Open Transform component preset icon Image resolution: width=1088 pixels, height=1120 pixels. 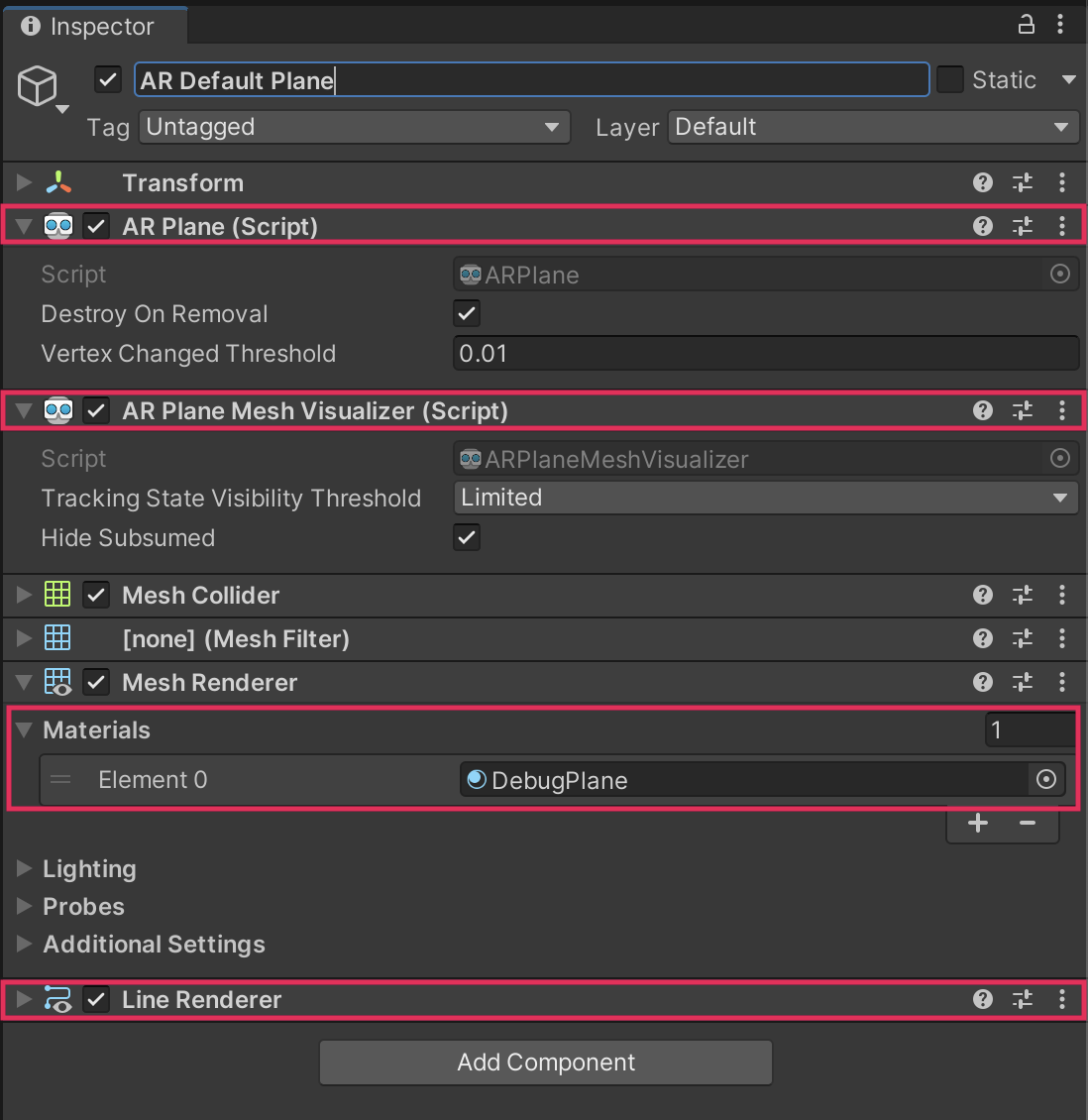pos(1023,182)
